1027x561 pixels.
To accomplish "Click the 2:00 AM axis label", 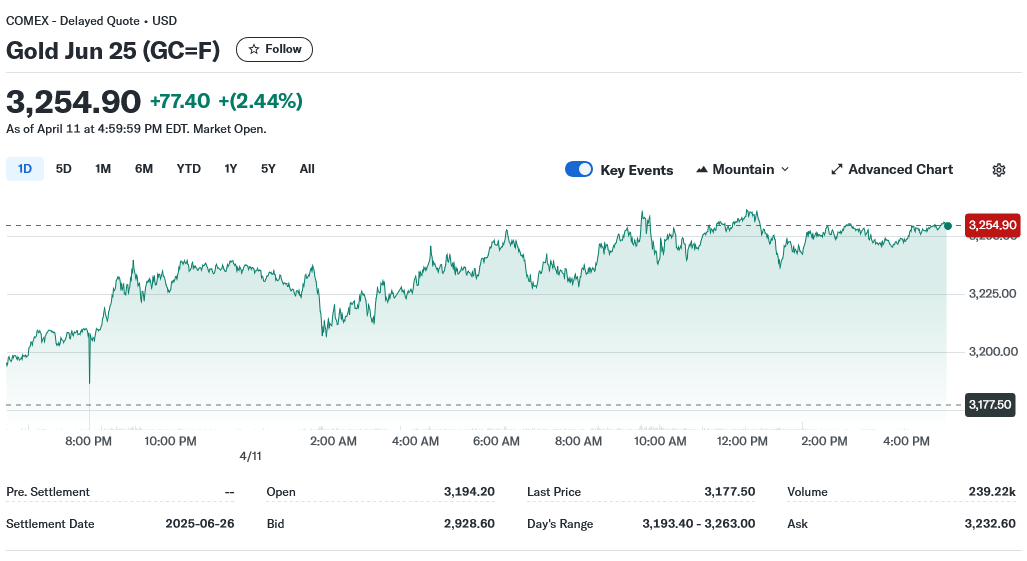I will [x=333, y=441].
